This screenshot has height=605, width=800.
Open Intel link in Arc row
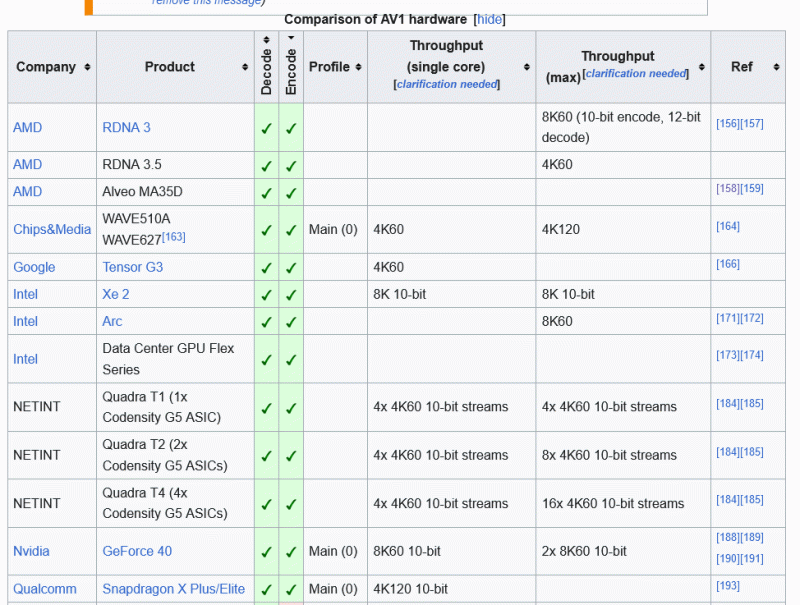26,321
